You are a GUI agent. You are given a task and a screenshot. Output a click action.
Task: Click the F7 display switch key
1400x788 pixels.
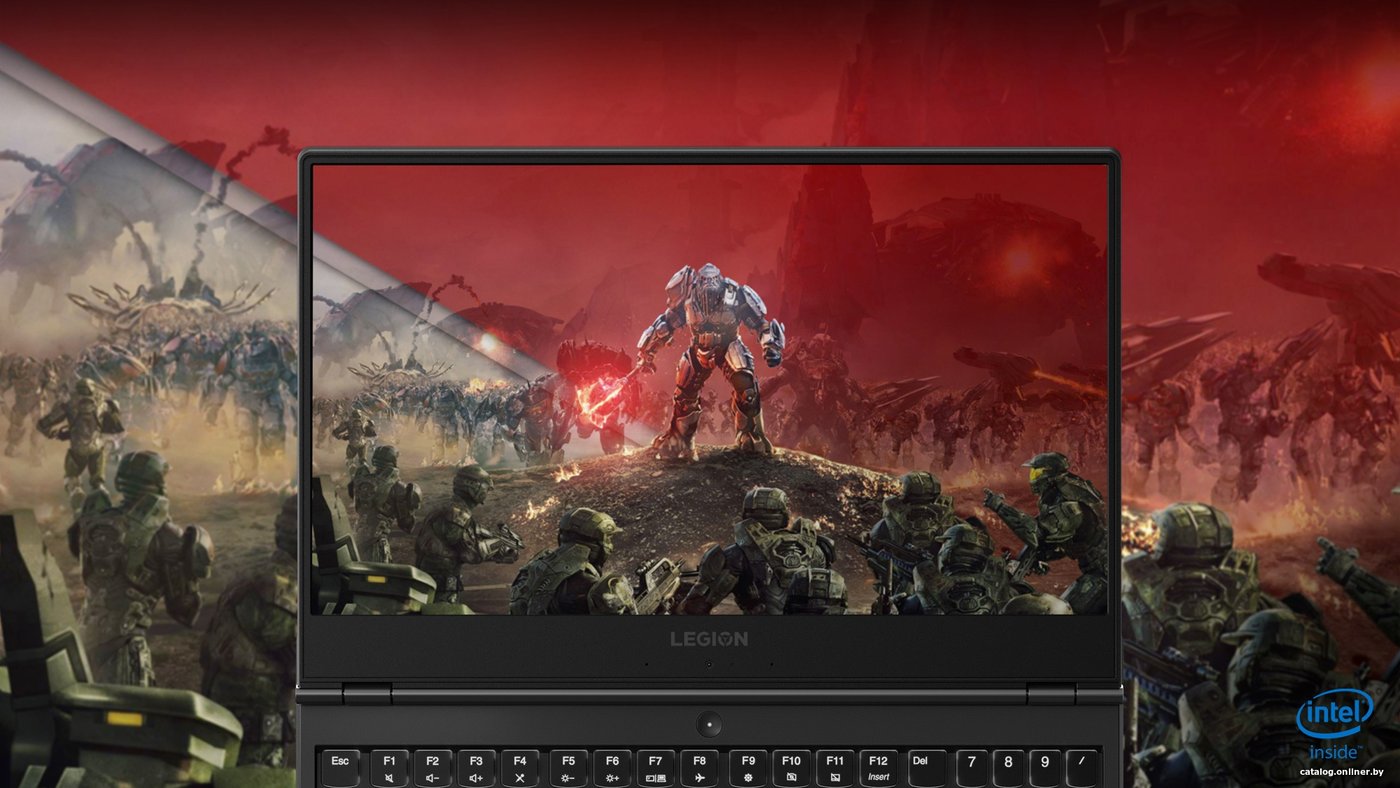coord(655,768)
